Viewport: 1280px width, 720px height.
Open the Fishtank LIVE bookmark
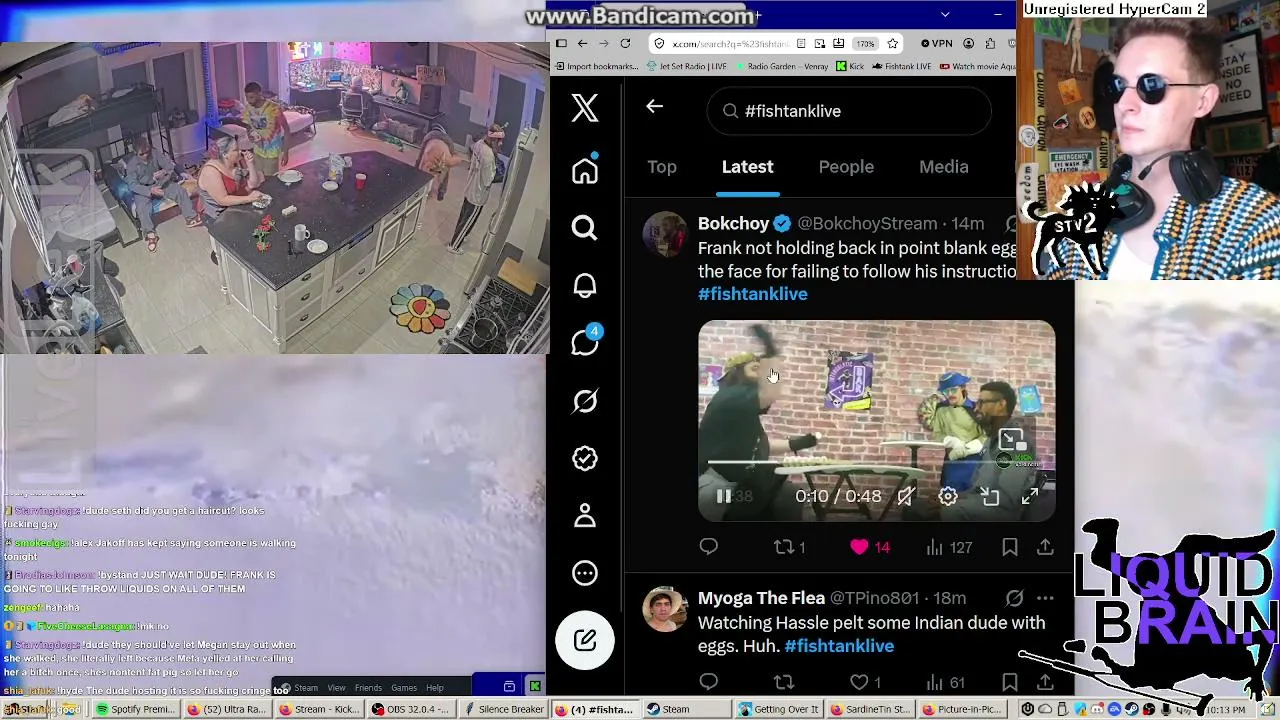(x=902, y=67)
